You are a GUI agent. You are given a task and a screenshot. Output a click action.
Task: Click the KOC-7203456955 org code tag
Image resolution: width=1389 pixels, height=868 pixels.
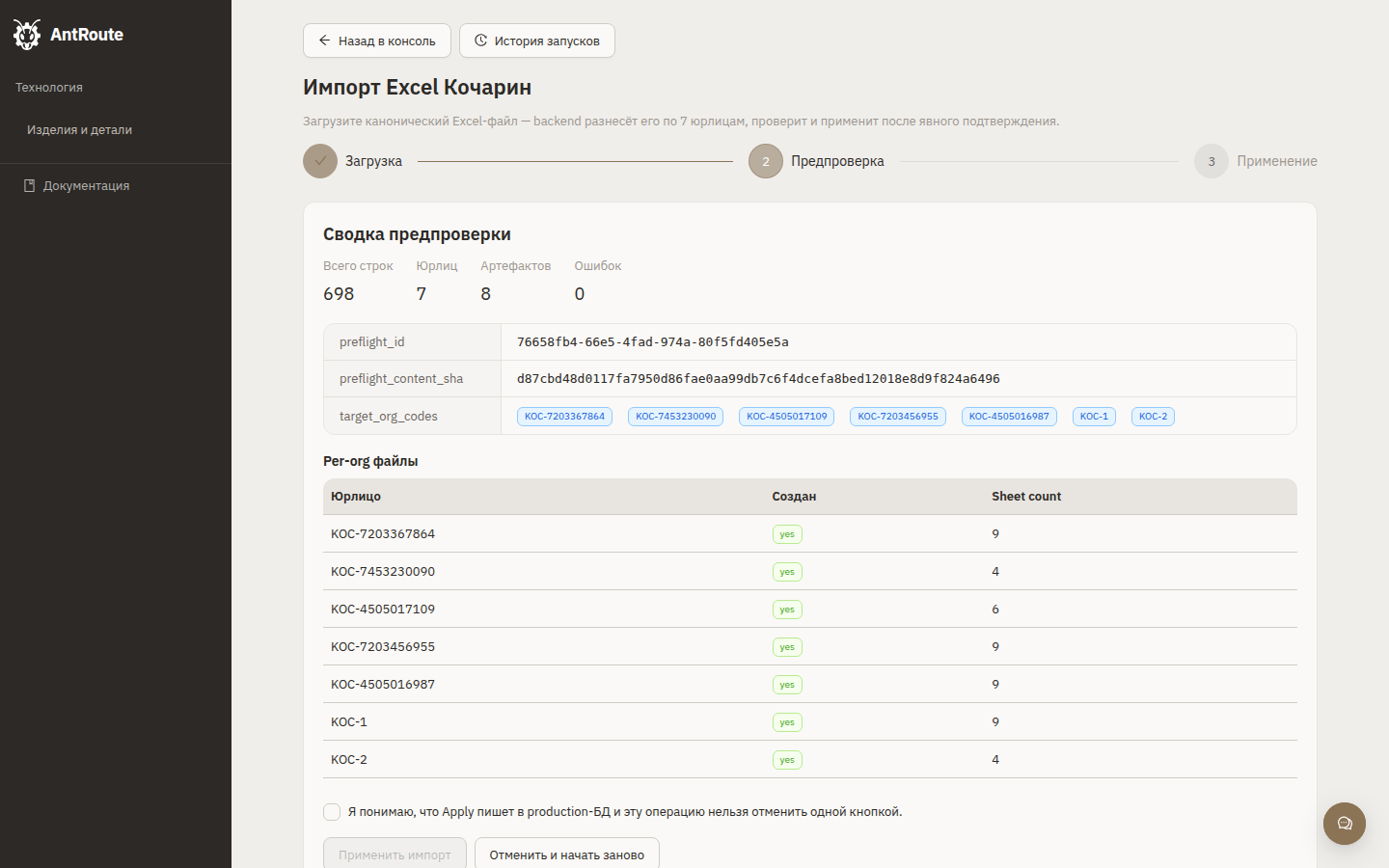898,417
